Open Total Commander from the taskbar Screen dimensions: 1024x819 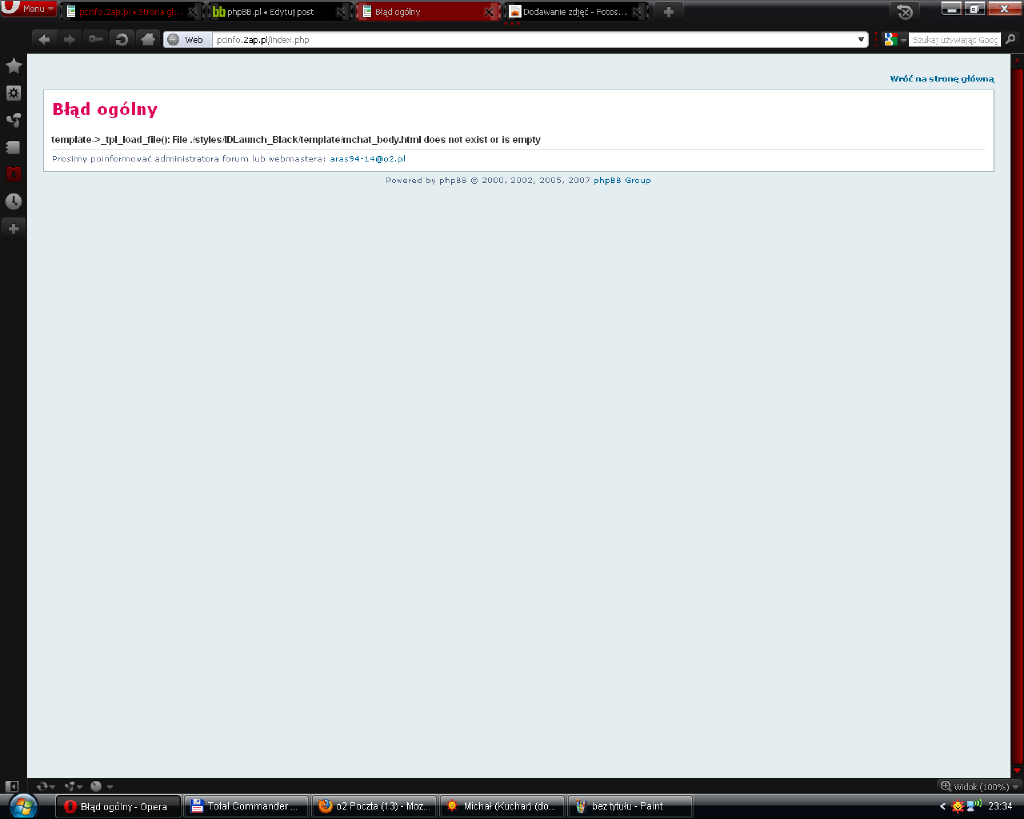tap(245, 806)
